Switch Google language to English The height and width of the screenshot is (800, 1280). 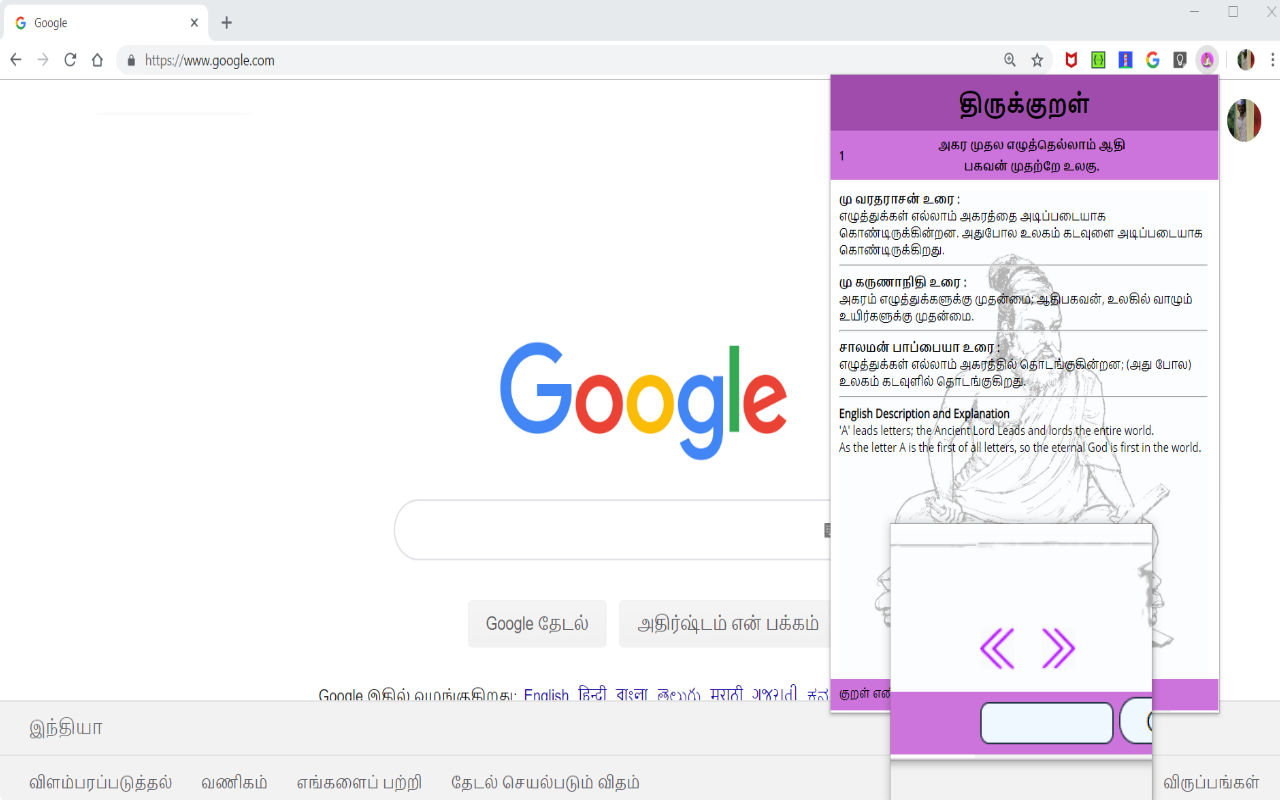point(546,695)
